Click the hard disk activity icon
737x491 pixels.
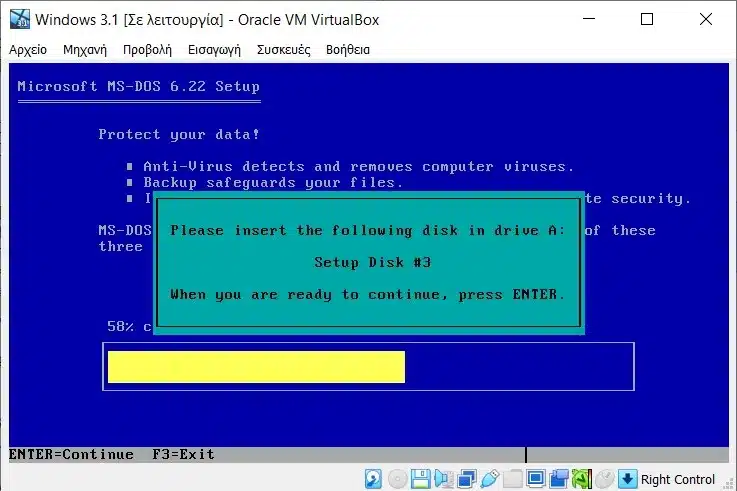(373, 479)
